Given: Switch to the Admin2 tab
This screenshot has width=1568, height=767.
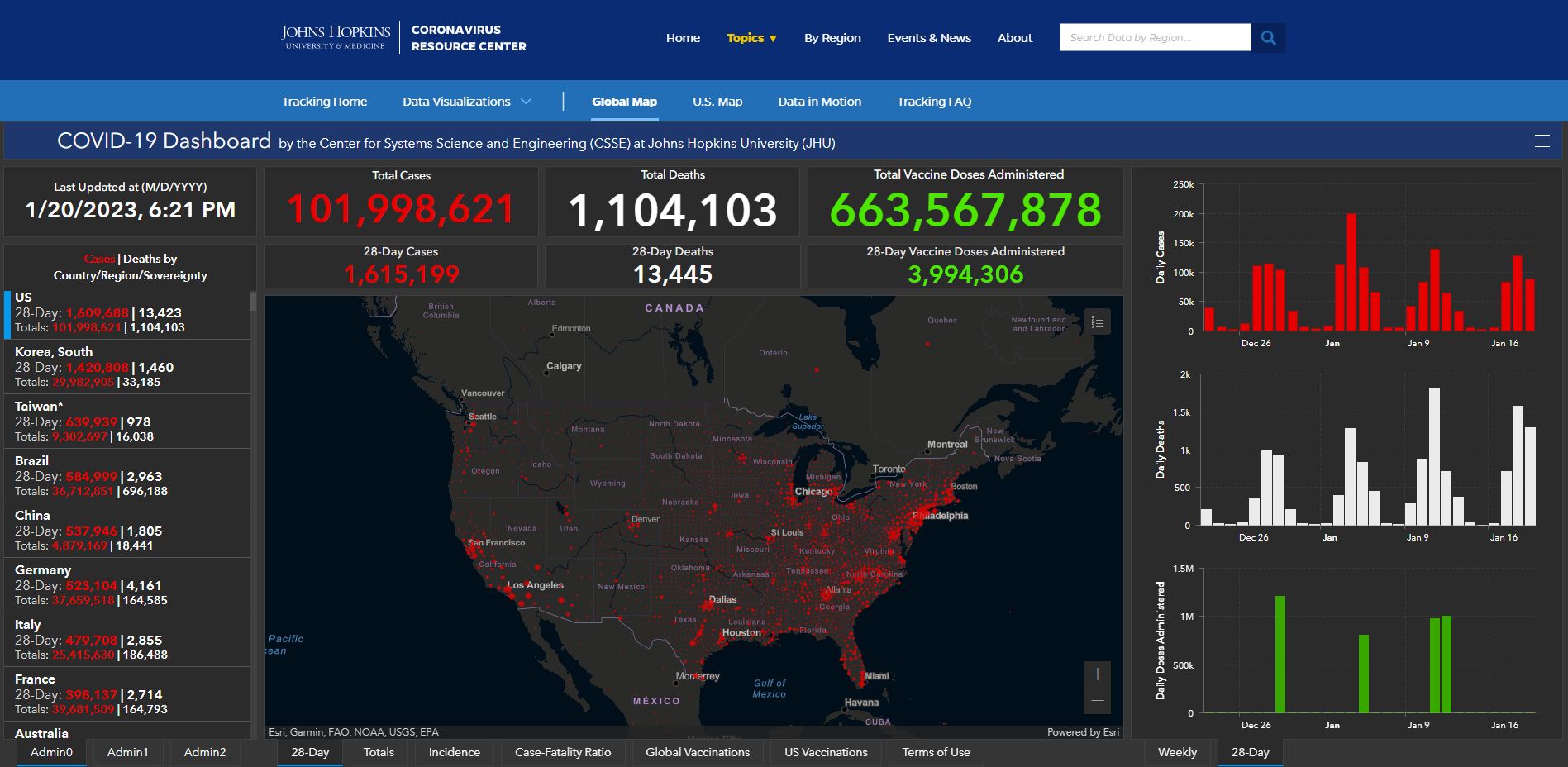Looking at the screenshot, I should [205, 753].
